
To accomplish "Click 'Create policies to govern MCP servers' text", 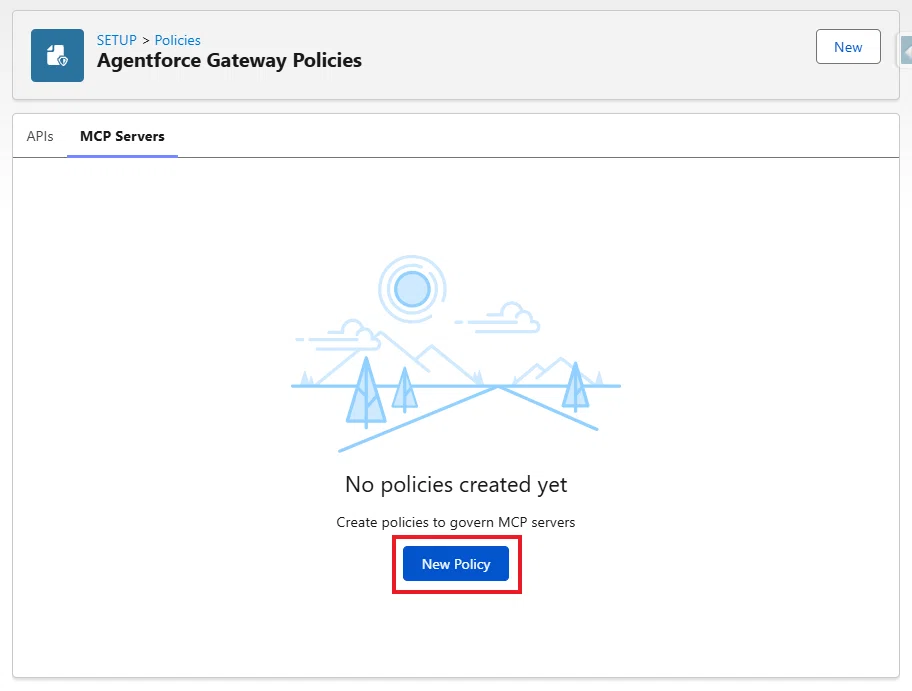I will pyautogui.click(x=455, y=522).
